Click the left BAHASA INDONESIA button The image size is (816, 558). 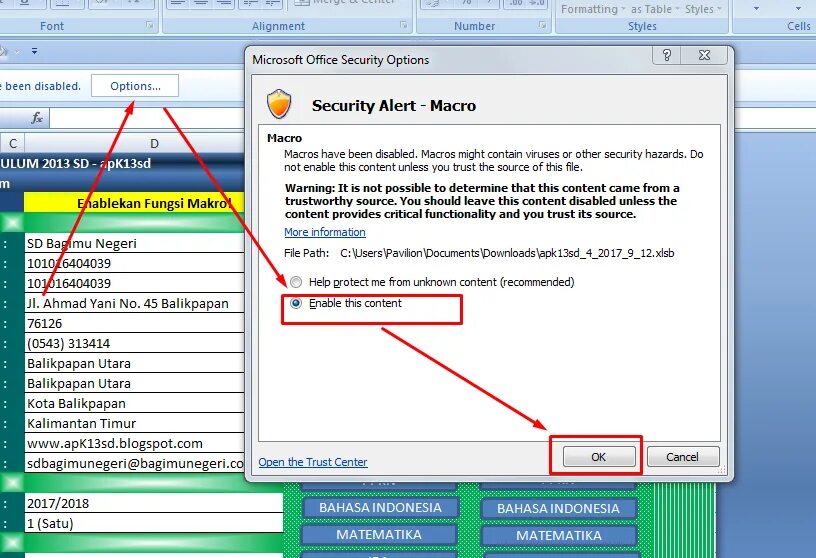point(380,508)
